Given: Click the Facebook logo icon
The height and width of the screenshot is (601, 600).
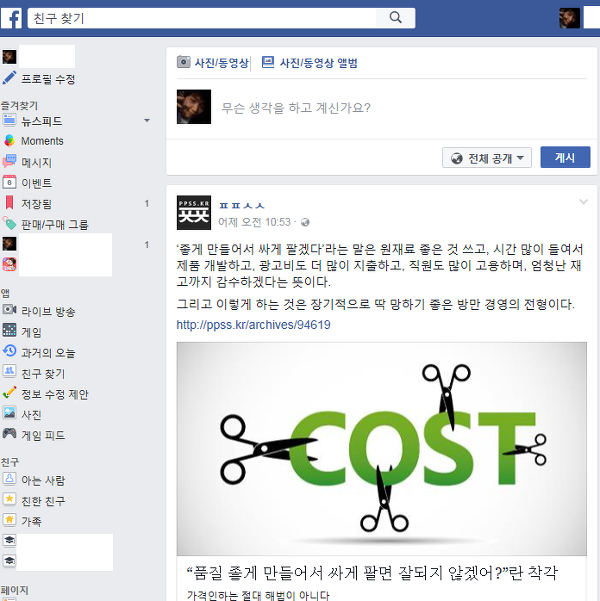Looking at the screenshot, I should coord(12,18).
